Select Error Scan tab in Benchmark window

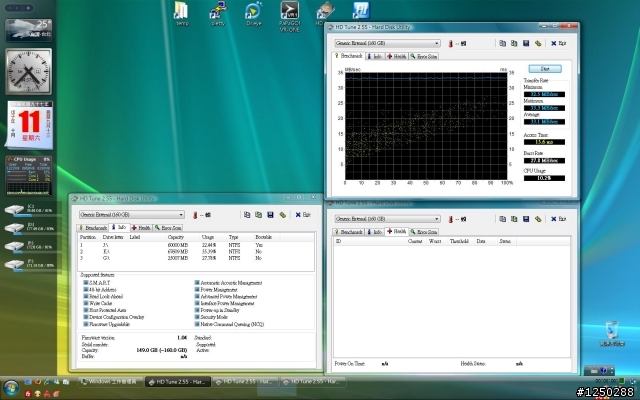(x=424, y=56)
